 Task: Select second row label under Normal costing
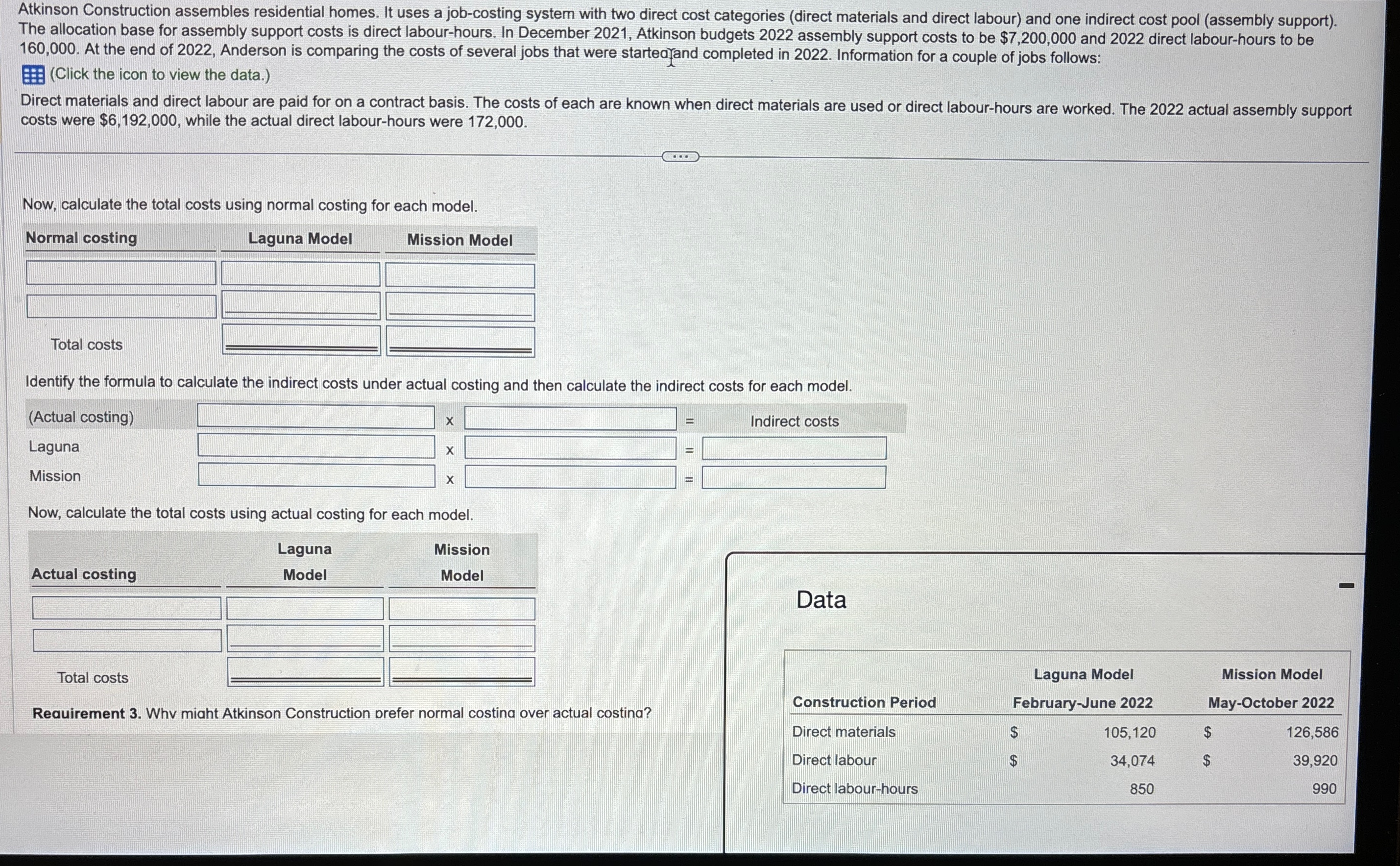[121, 306]
